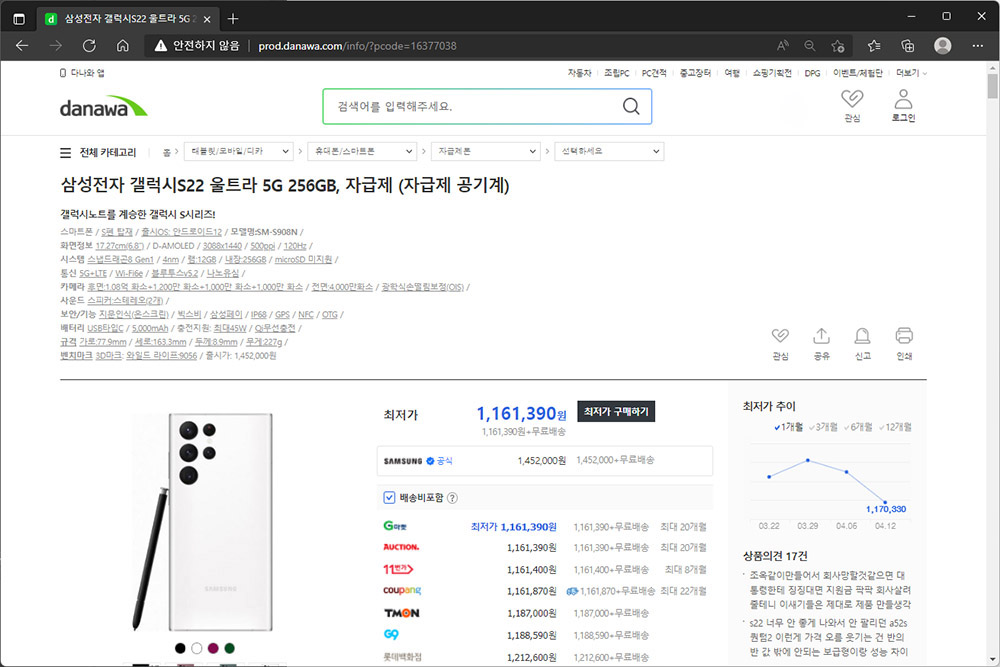Open the AUCTION seller offer
The image size is (1000, 667).
point(544,548)
